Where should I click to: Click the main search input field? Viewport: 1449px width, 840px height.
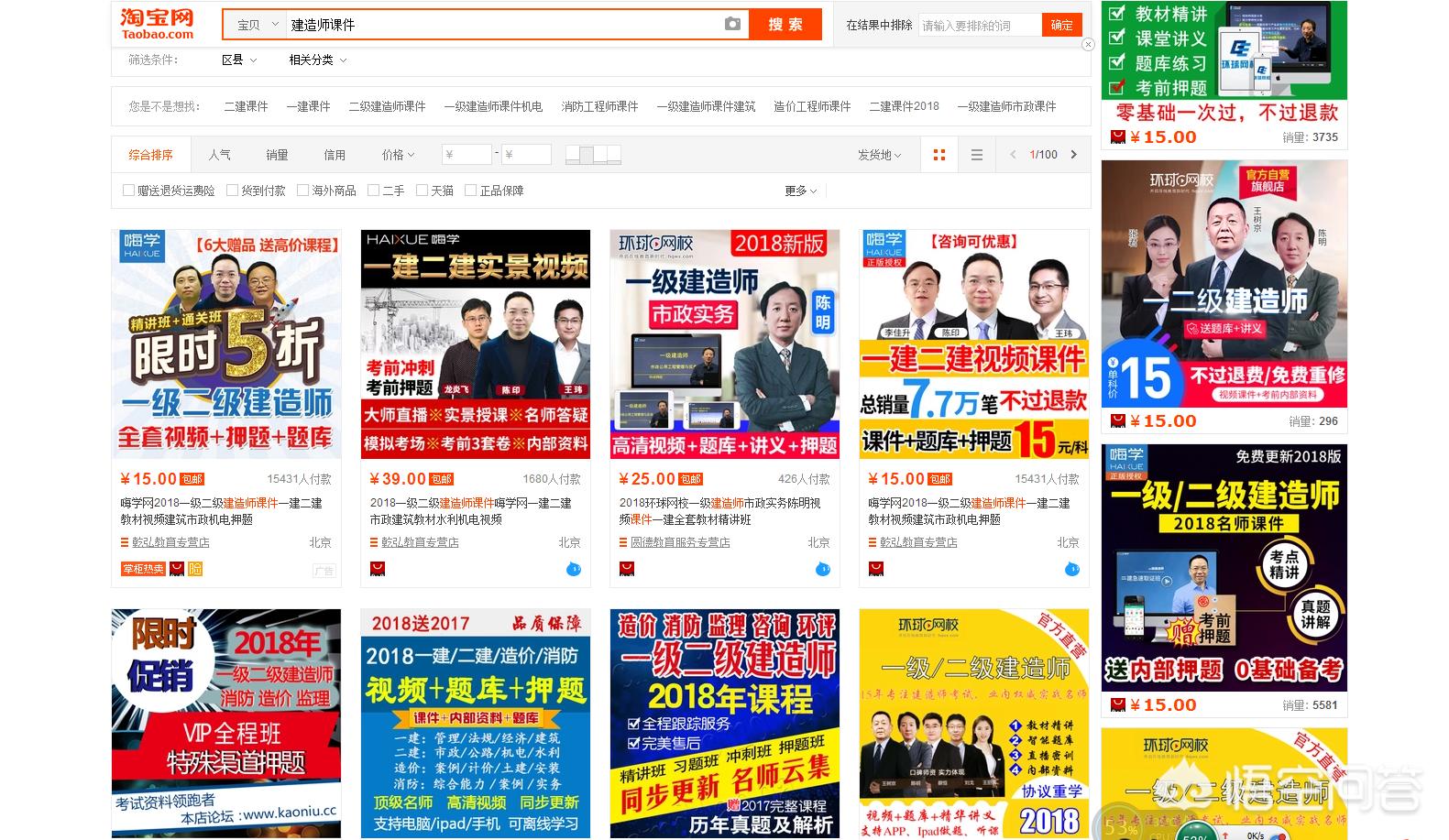tap(502, 25)
